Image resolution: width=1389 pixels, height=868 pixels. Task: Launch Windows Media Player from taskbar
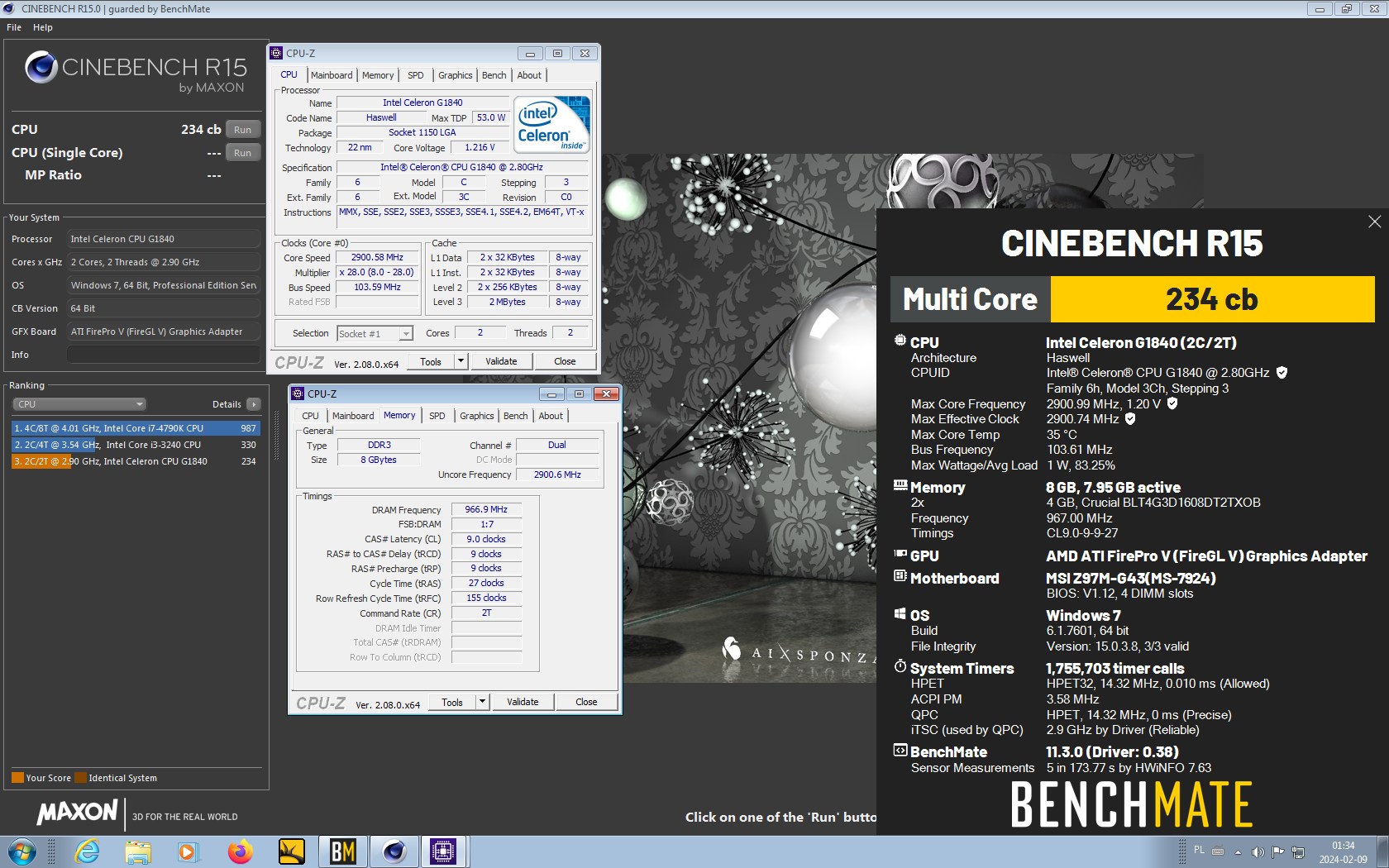tap(189, 851)
